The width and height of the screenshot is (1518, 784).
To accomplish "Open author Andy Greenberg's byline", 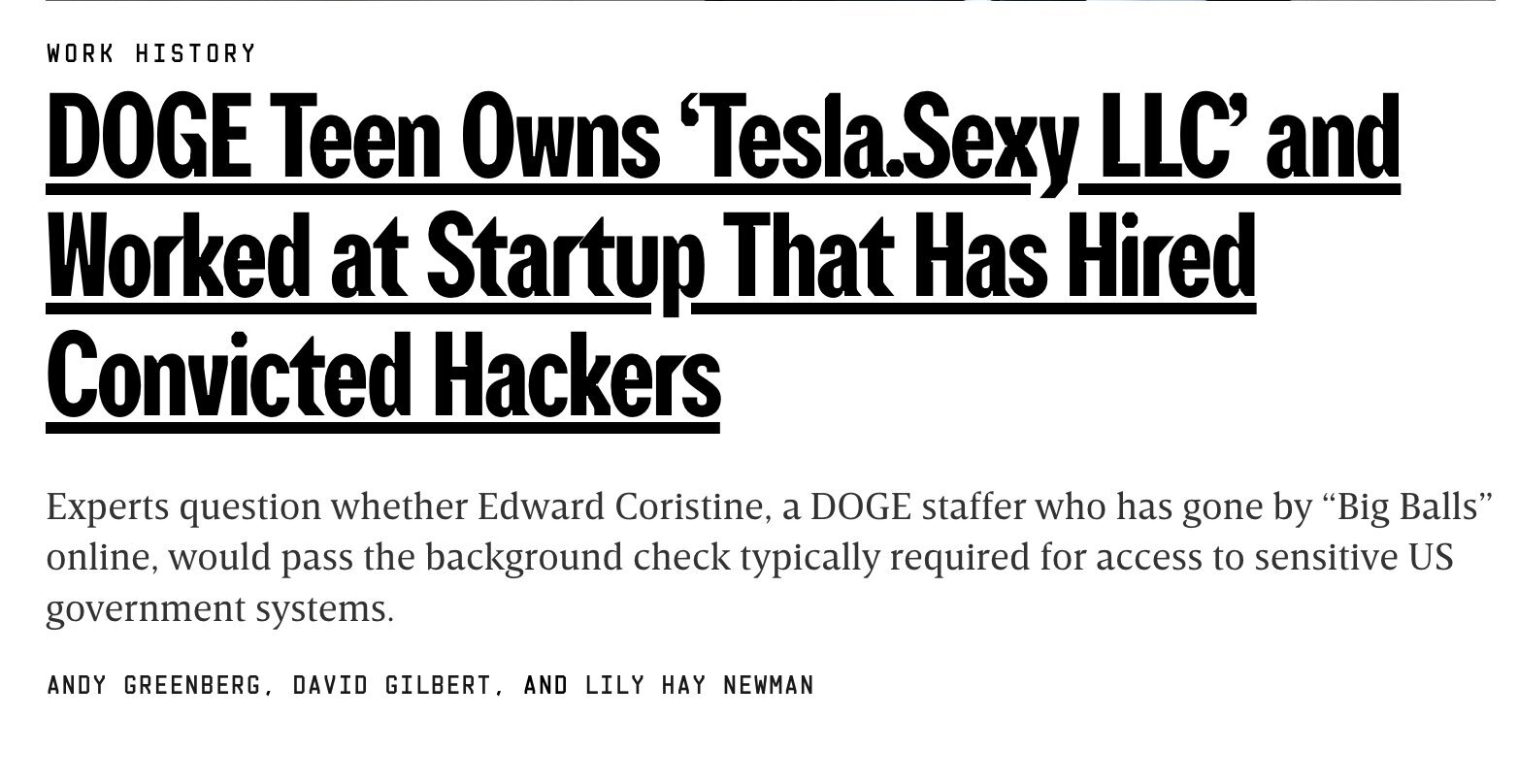I will tap(153, 686).
